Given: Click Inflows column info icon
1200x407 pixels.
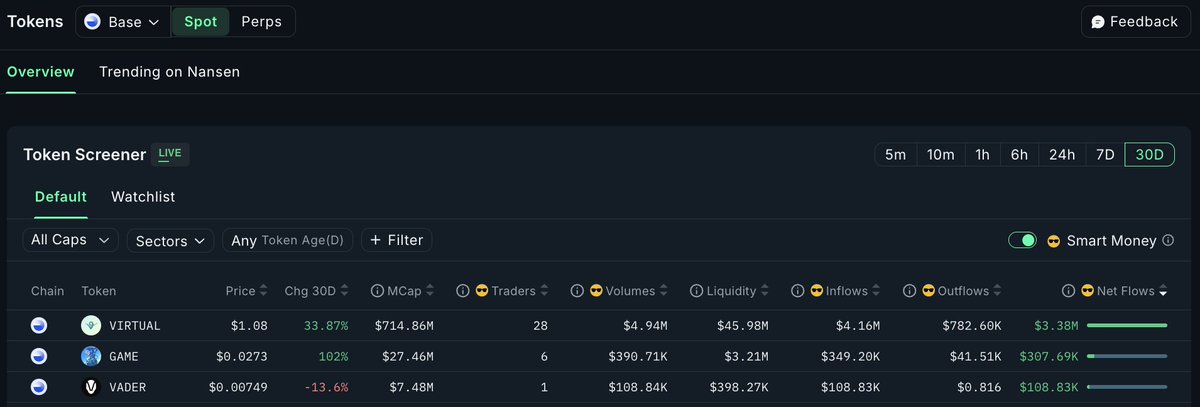Looking at the screenshot, I should pos(799,291).
